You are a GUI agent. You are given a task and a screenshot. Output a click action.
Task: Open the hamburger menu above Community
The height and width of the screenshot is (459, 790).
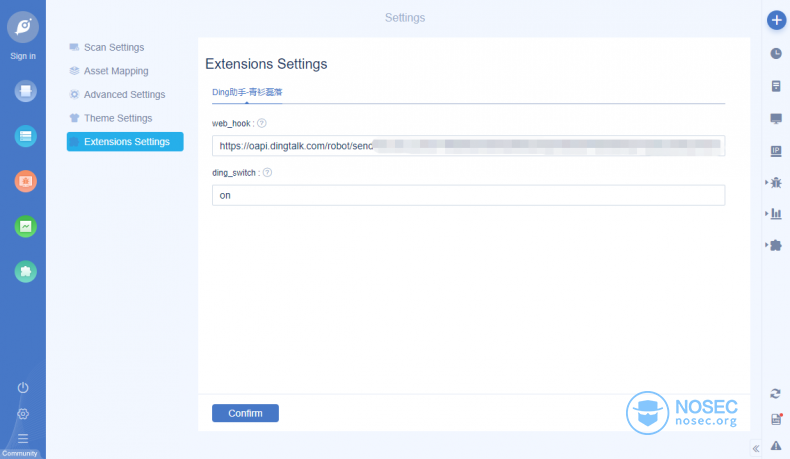[23, 438]
